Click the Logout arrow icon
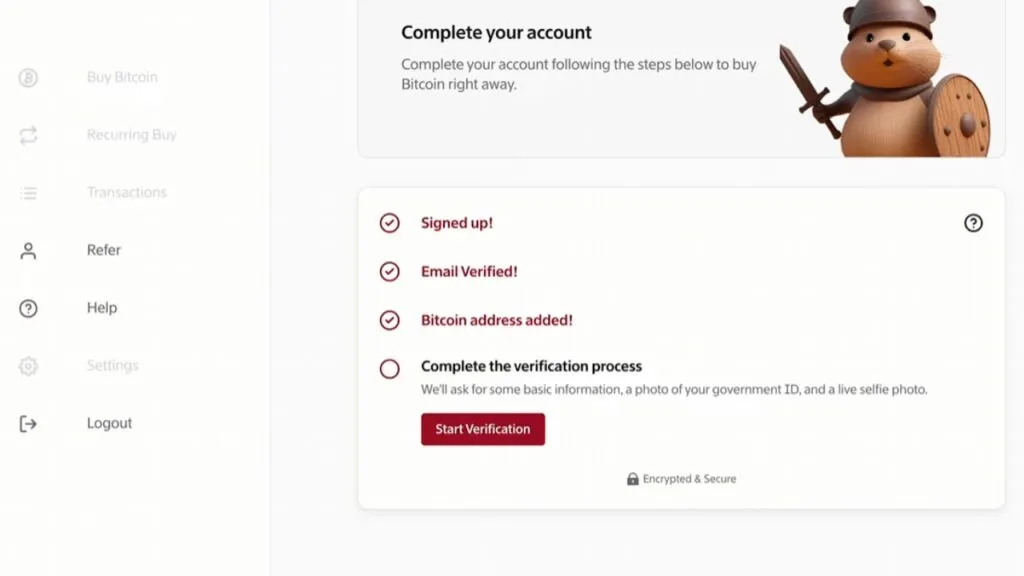The width and height of the screenshot is (1024, 576). [x=28, y=424]
